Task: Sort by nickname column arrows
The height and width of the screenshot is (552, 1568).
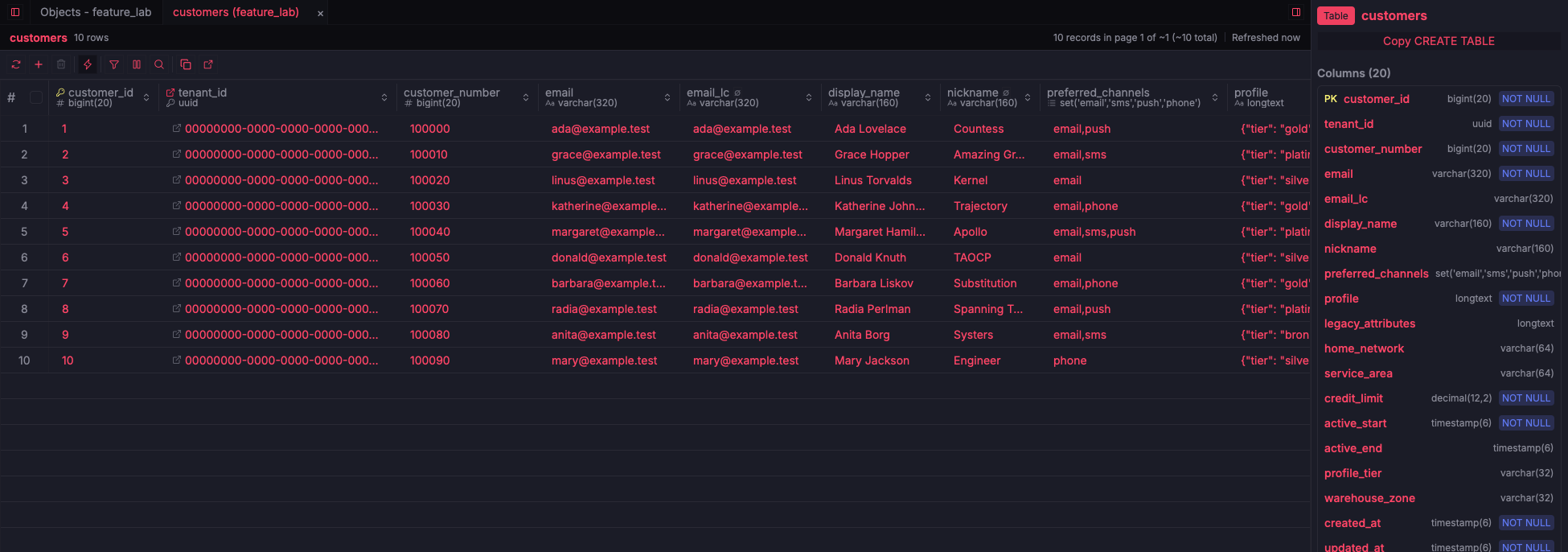Action: click(1028, 97)
